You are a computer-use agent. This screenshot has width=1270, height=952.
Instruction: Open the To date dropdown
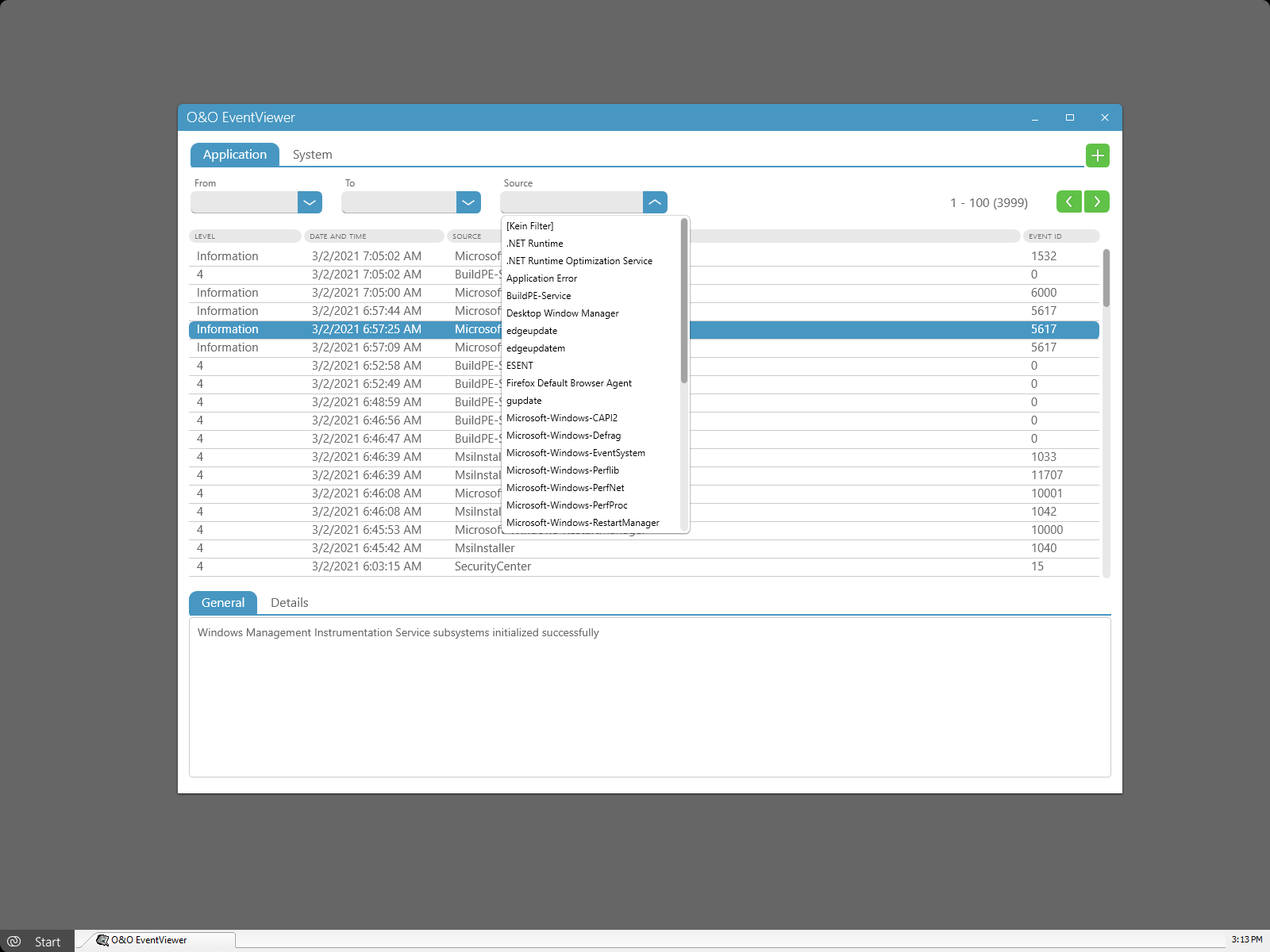[x=468, y=202]
